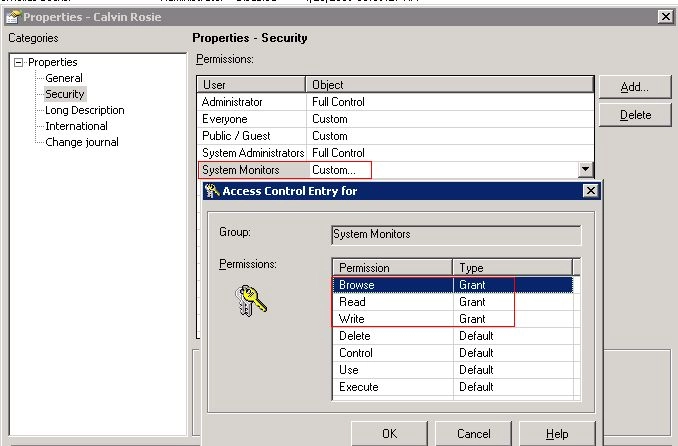Click the Object column header
This screenshot has width=678, height=446.
pos(449,85)
